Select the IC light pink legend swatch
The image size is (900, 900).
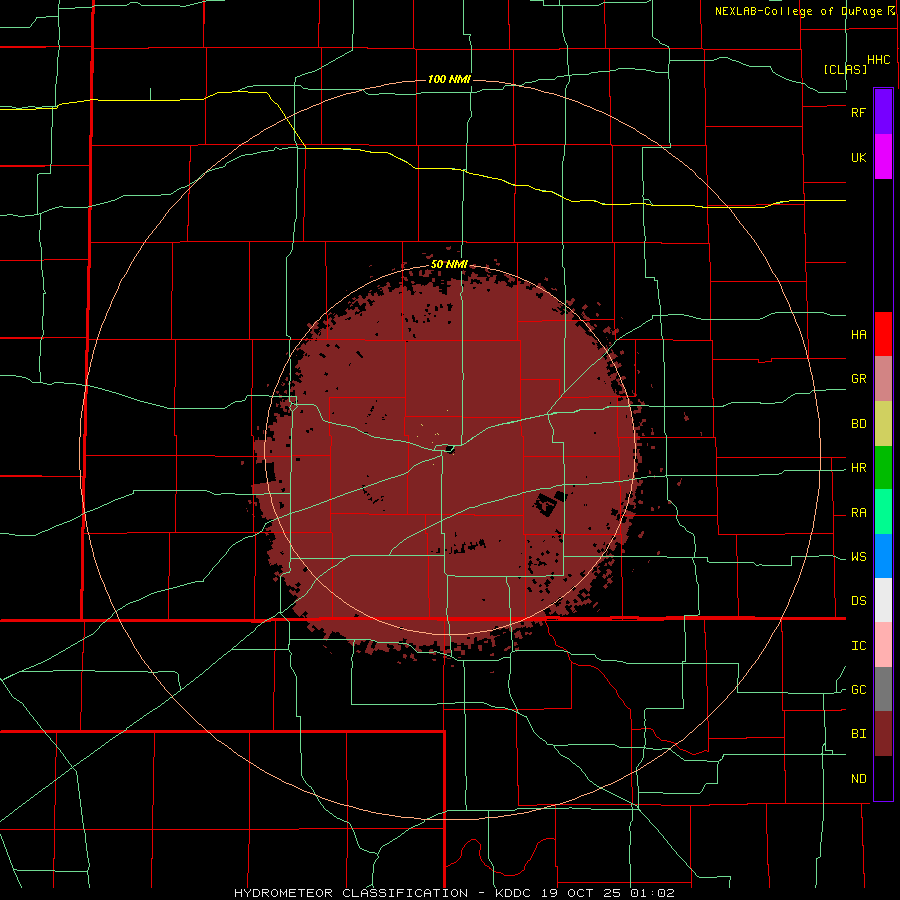[x=883, y=645]
